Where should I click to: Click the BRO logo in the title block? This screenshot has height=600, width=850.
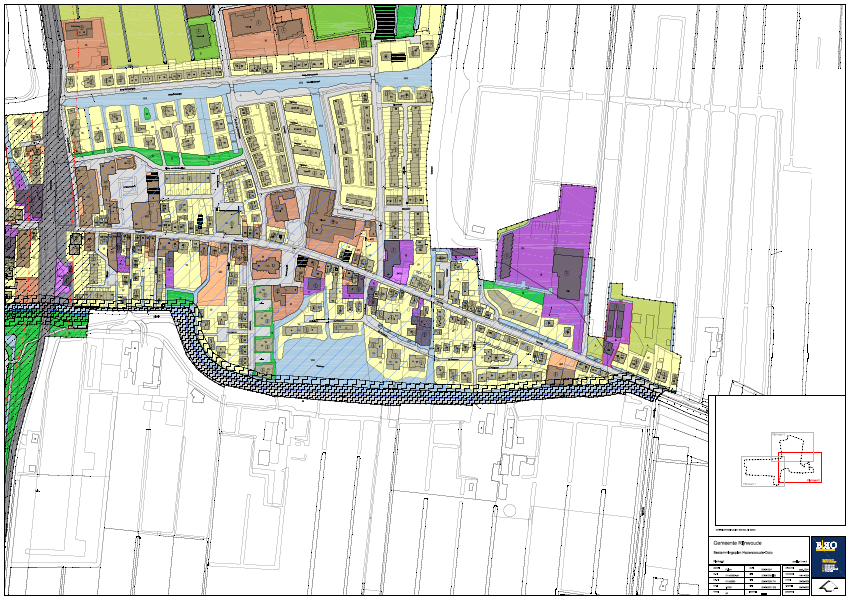826,546
